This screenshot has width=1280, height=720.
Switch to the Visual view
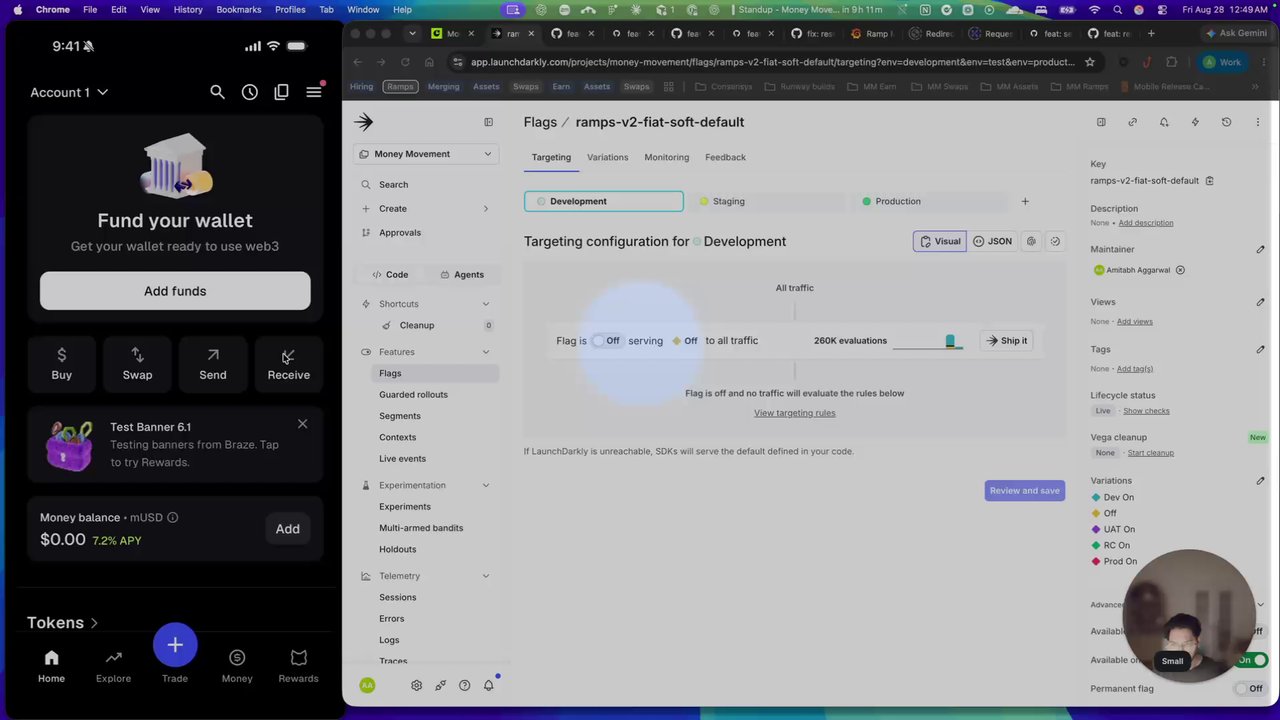click(x=940, y=241)
